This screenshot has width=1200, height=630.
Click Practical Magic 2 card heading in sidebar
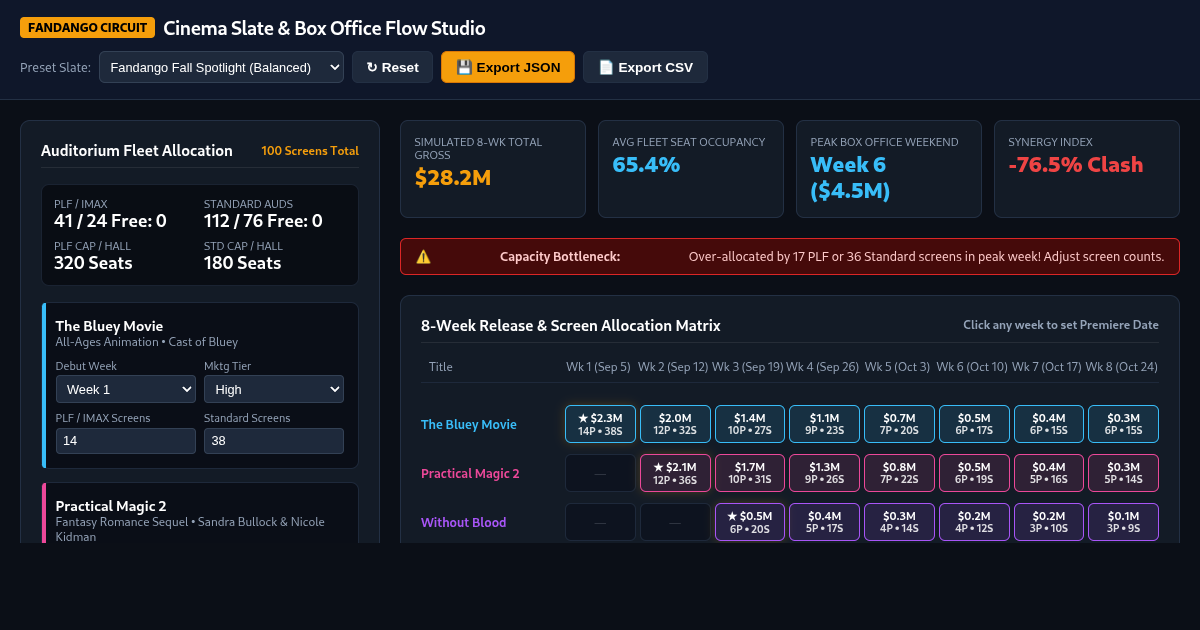(x=111, y=506)
